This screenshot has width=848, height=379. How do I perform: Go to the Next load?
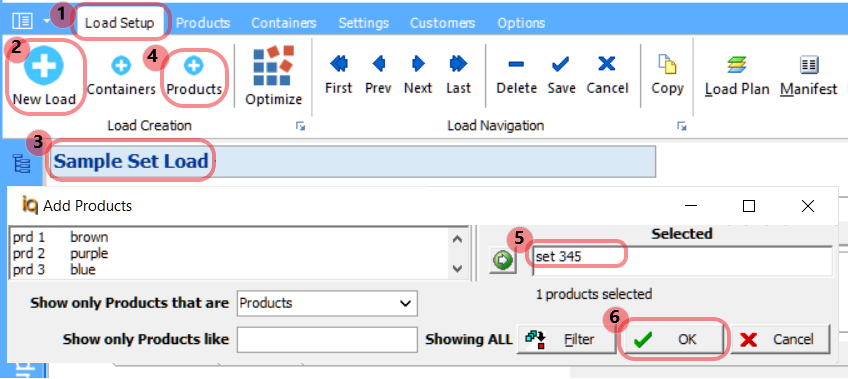coord(418,64)
